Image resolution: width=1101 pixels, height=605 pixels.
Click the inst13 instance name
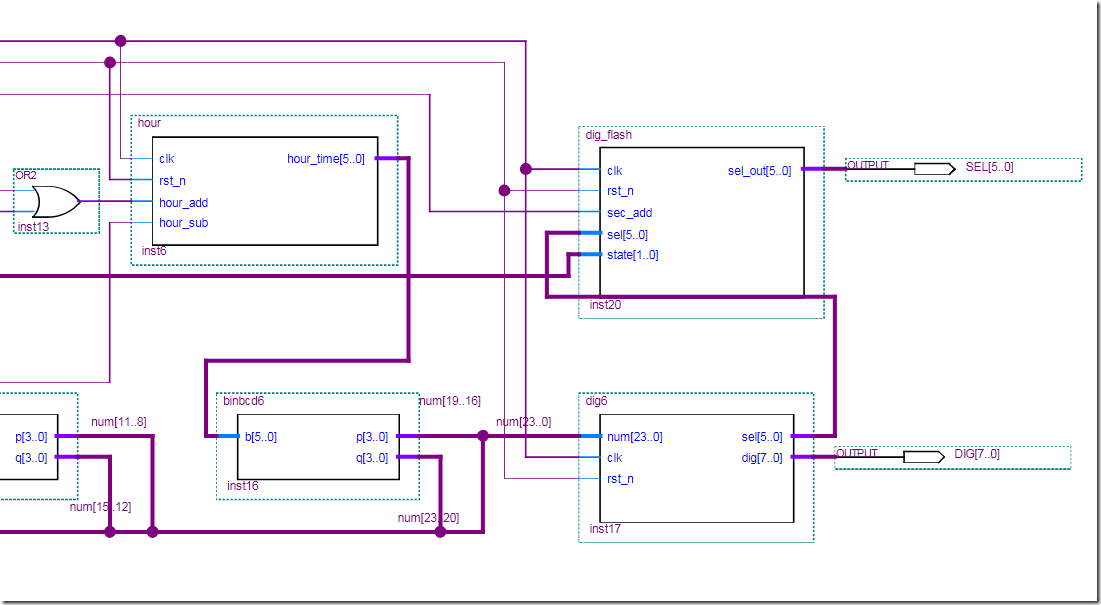[32, 226]
